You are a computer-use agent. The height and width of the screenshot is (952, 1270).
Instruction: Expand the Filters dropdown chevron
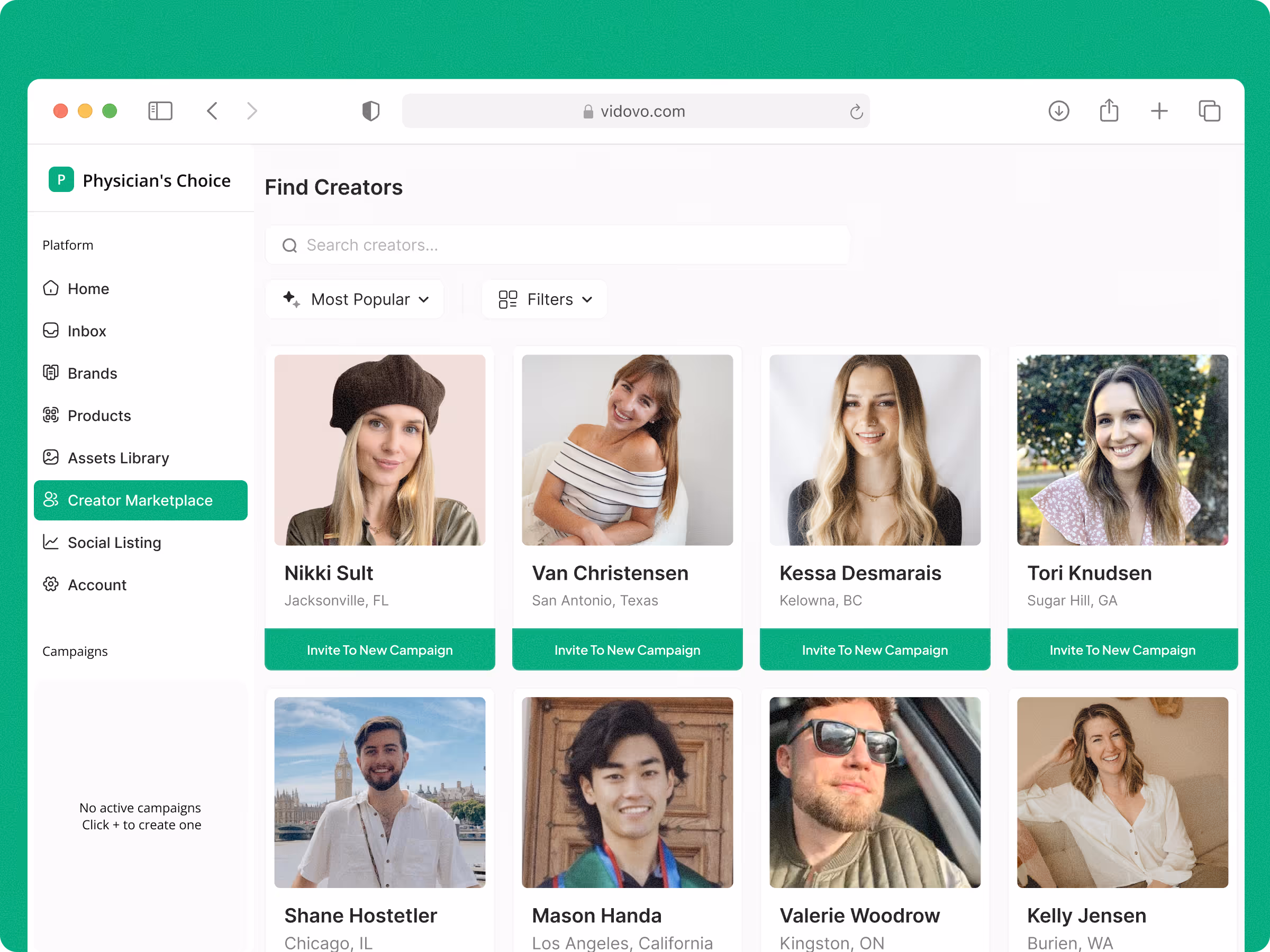pyautogui.click(x=587, y=299)
